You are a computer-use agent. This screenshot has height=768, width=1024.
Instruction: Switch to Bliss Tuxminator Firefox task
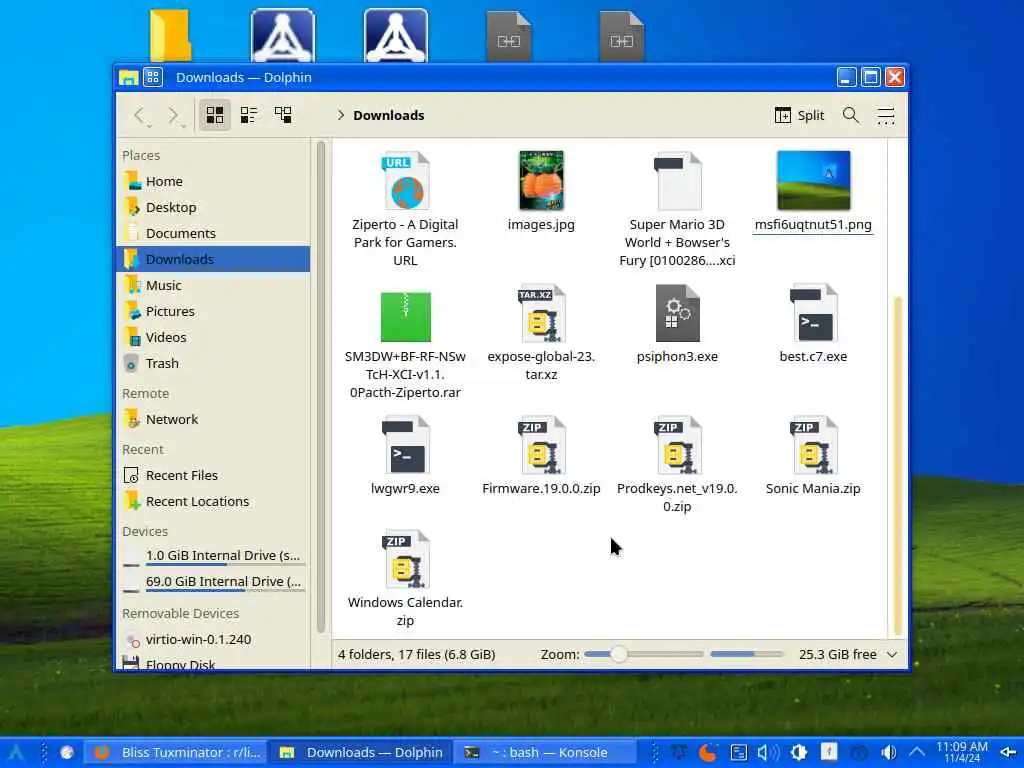[x=178, y=753]
